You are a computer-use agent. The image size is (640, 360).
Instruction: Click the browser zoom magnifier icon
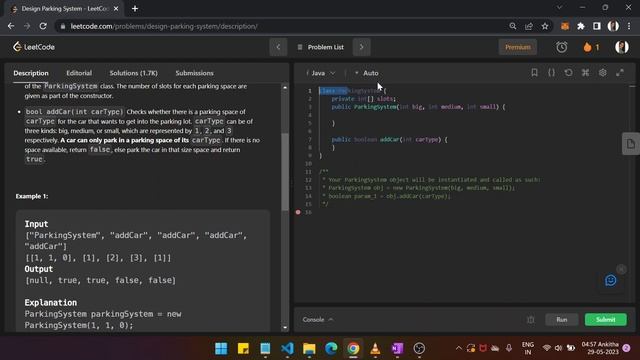tap(513, 26)
